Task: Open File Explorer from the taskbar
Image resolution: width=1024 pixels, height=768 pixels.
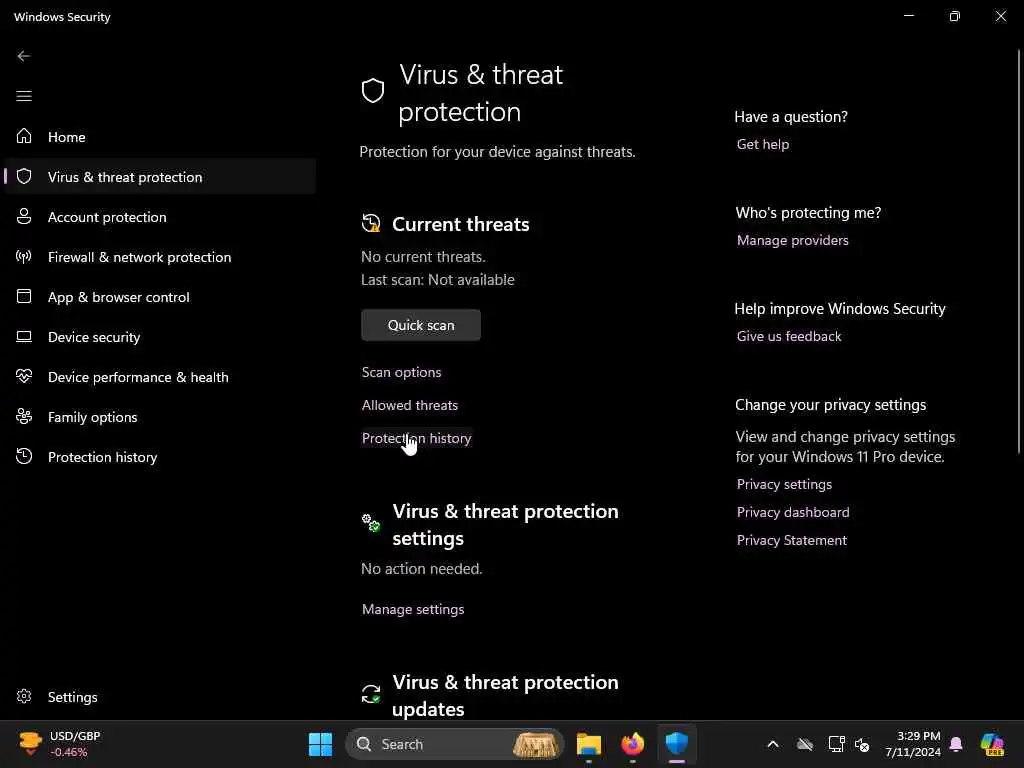Action: coord(588,744)
